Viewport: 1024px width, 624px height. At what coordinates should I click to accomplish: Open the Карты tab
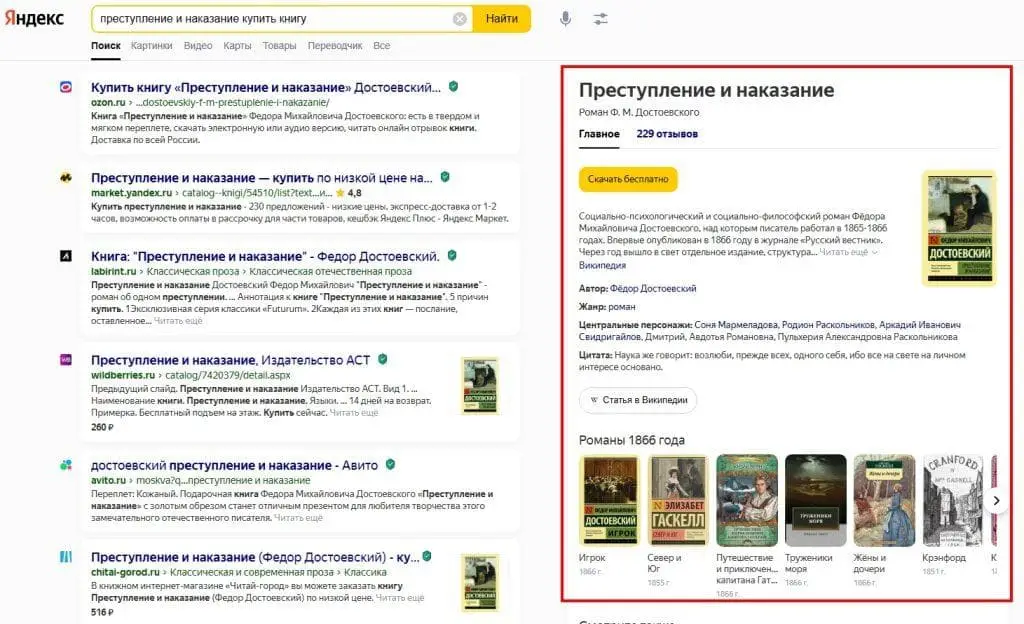click(x=237, y=46)
